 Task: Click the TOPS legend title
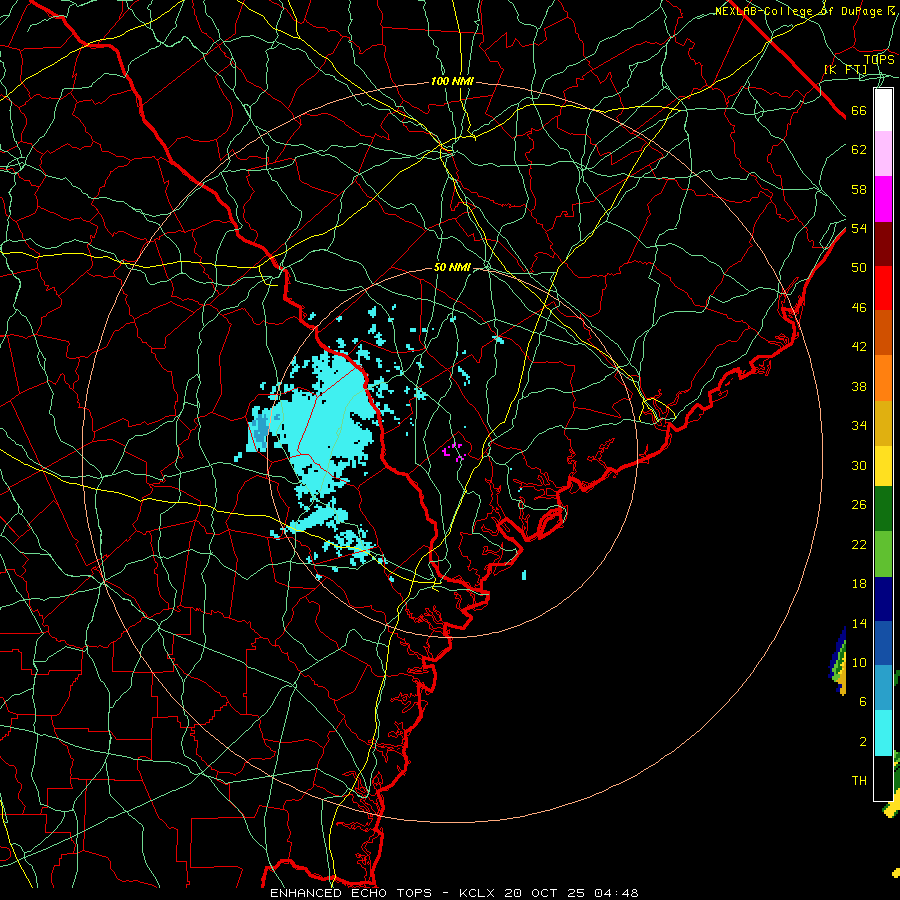click(x=879, y=59)
